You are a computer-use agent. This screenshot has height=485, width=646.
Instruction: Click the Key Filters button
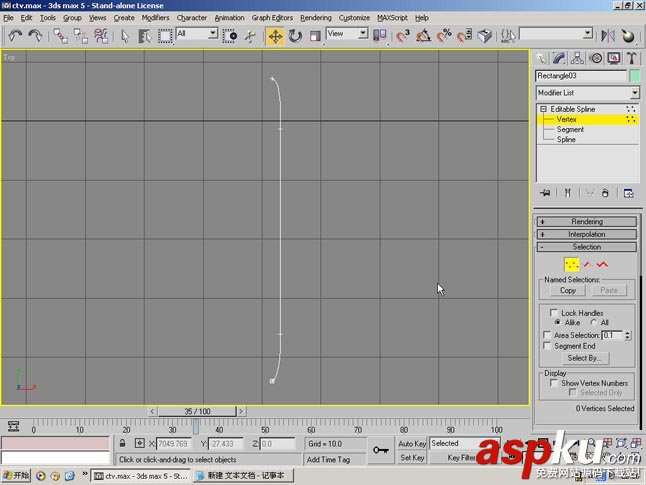click(x=460, y=458)
